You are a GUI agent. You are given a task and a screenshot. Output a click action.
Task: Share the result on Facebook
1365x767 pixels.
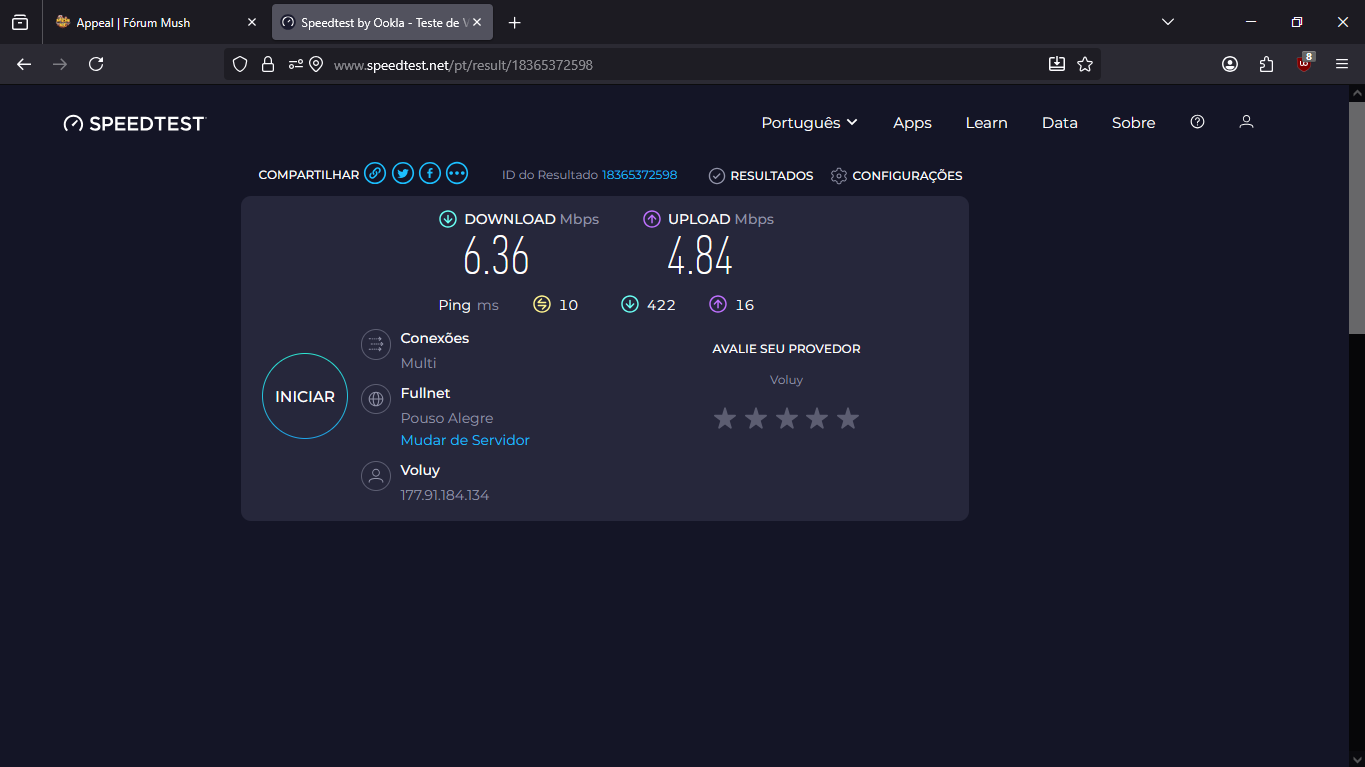(x=430, y=174)
